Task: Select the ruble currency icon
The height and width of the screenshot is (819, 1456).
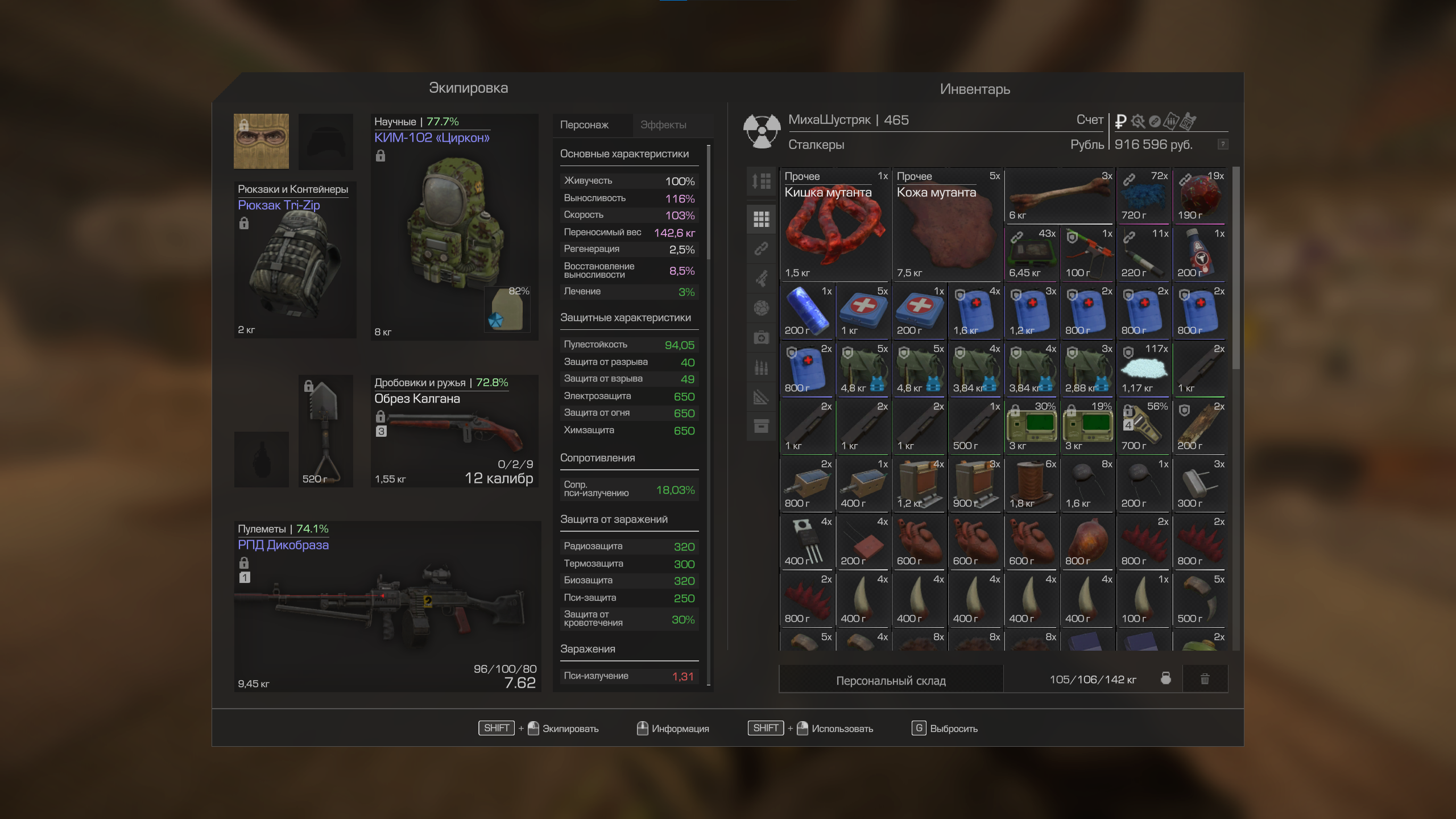Action: tap(1120, 121)
